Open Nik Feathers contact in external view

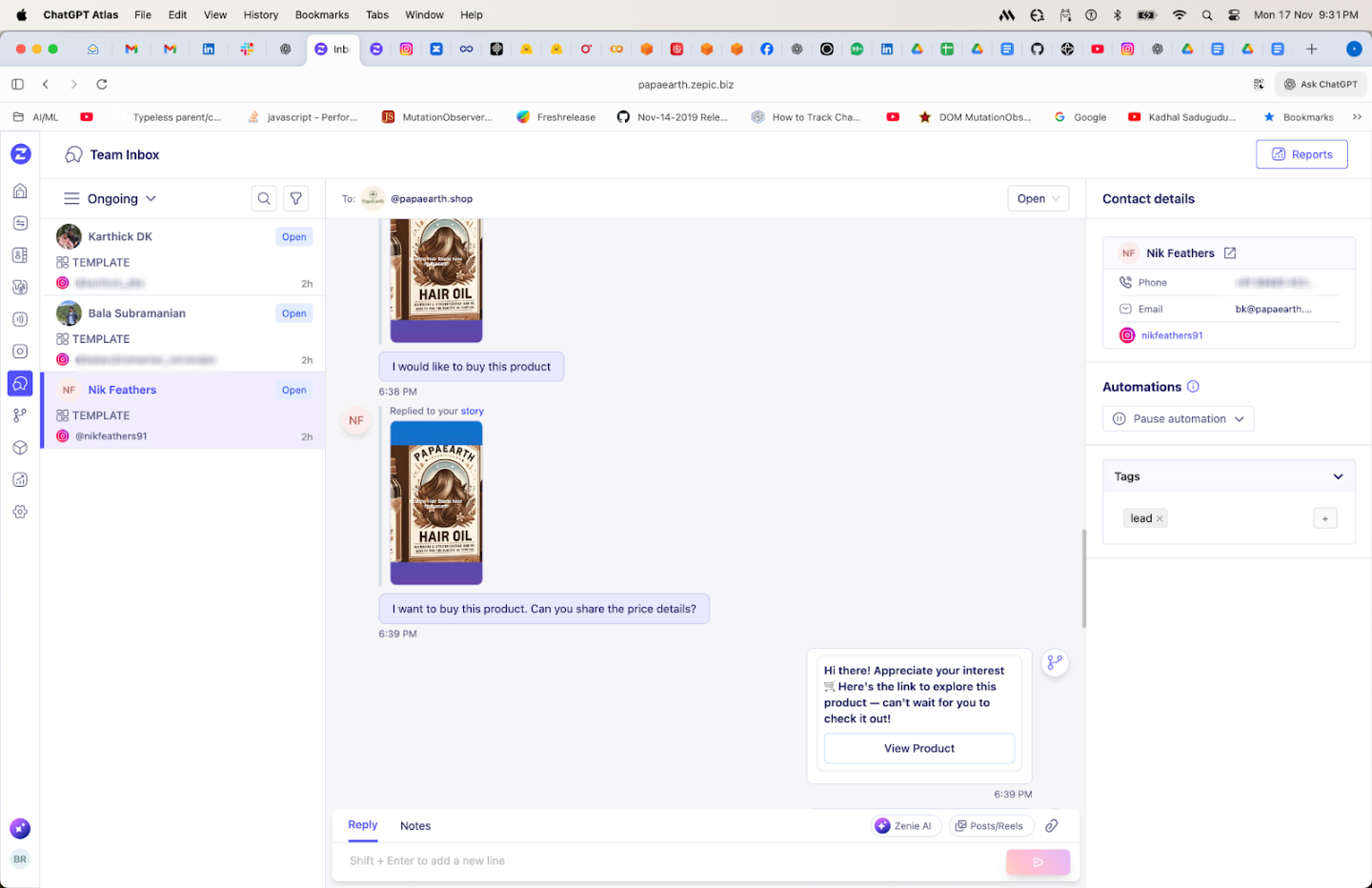tap(1230, 253)
